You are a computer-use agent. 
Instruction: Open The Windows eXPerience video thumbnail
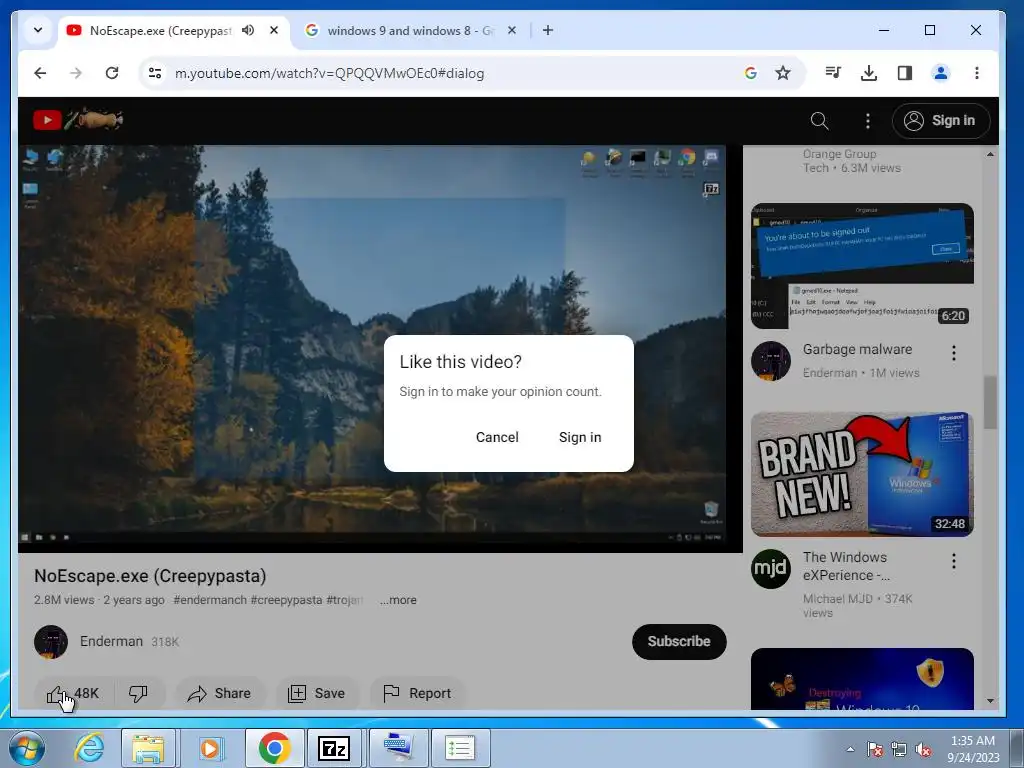tap(862, 474)
